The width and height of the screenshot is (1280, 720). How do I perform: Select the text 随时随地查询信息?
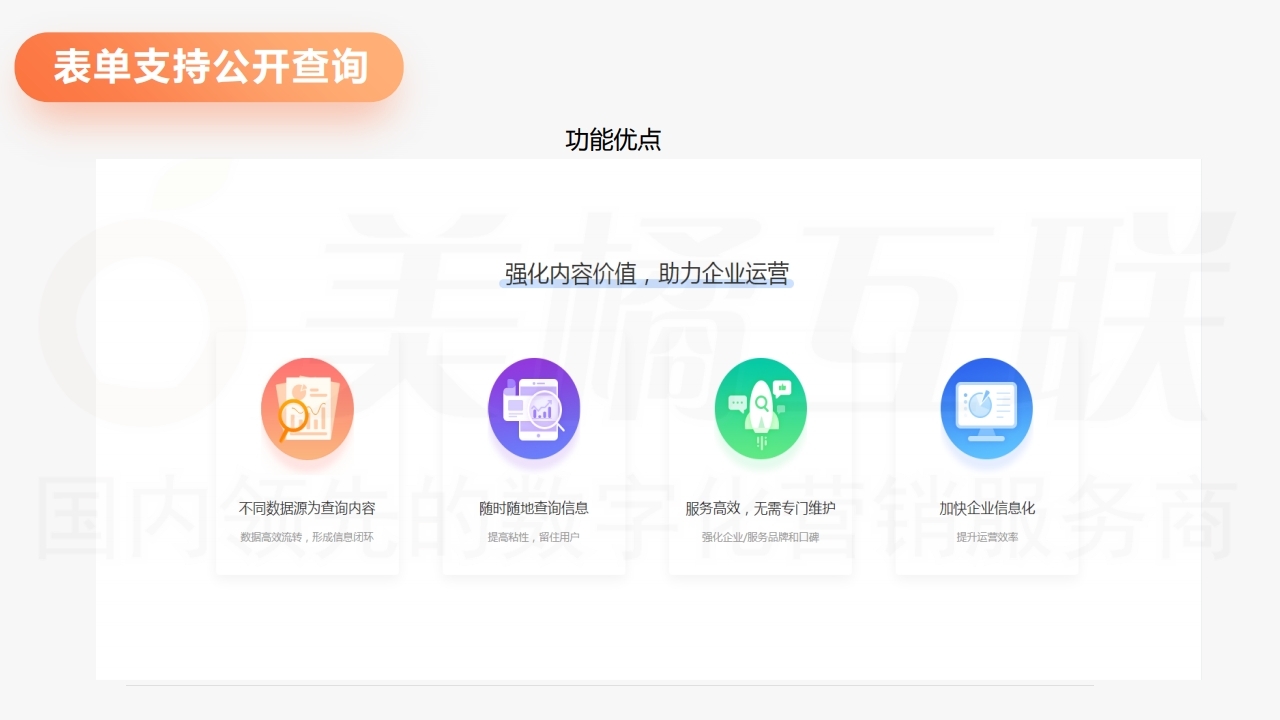(x=534, y=508)
